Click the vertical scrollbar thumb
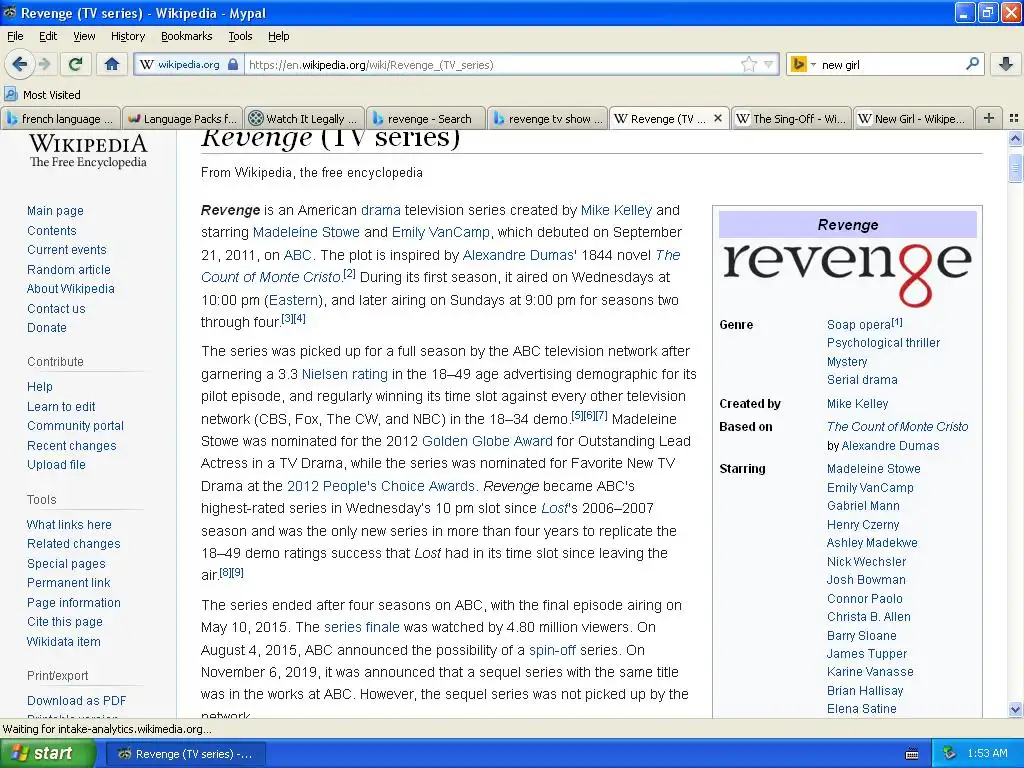The height and width of the screenshot is (768, 1024). click(1015, 168)
